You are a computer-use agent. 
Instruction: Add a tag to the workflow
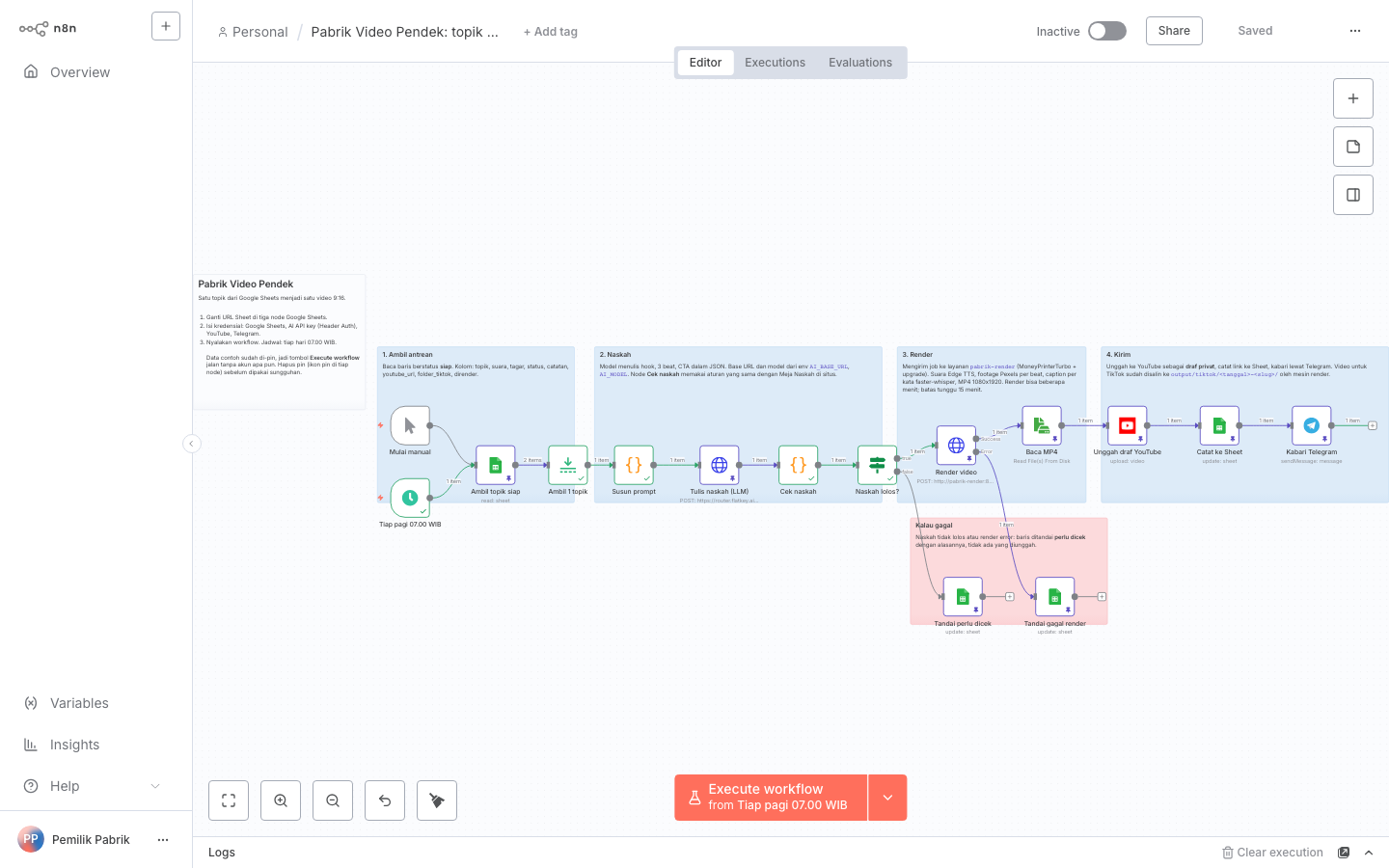point(550,32)
